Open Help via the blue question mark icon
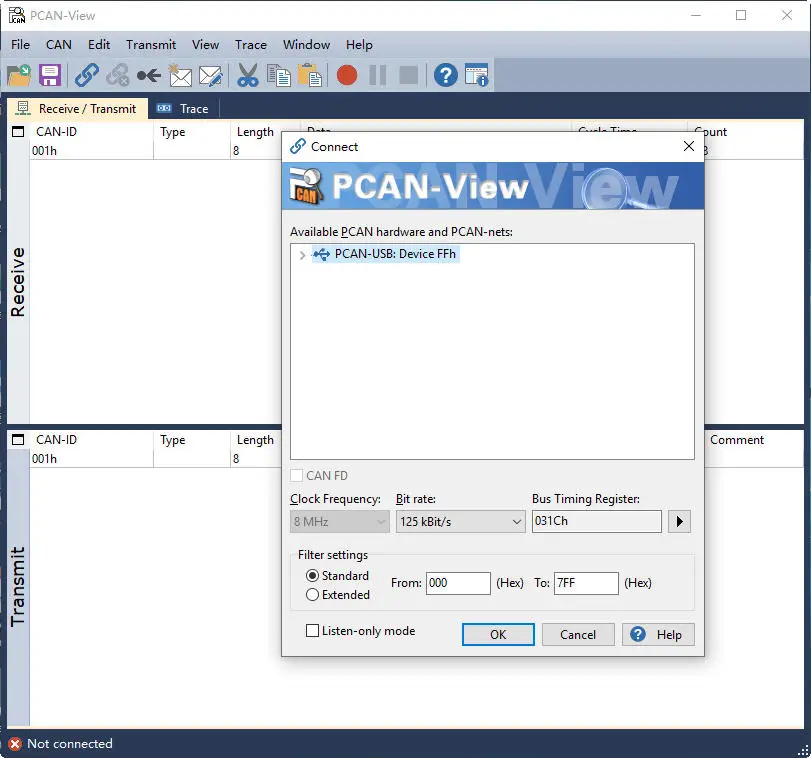 (445, 75)
